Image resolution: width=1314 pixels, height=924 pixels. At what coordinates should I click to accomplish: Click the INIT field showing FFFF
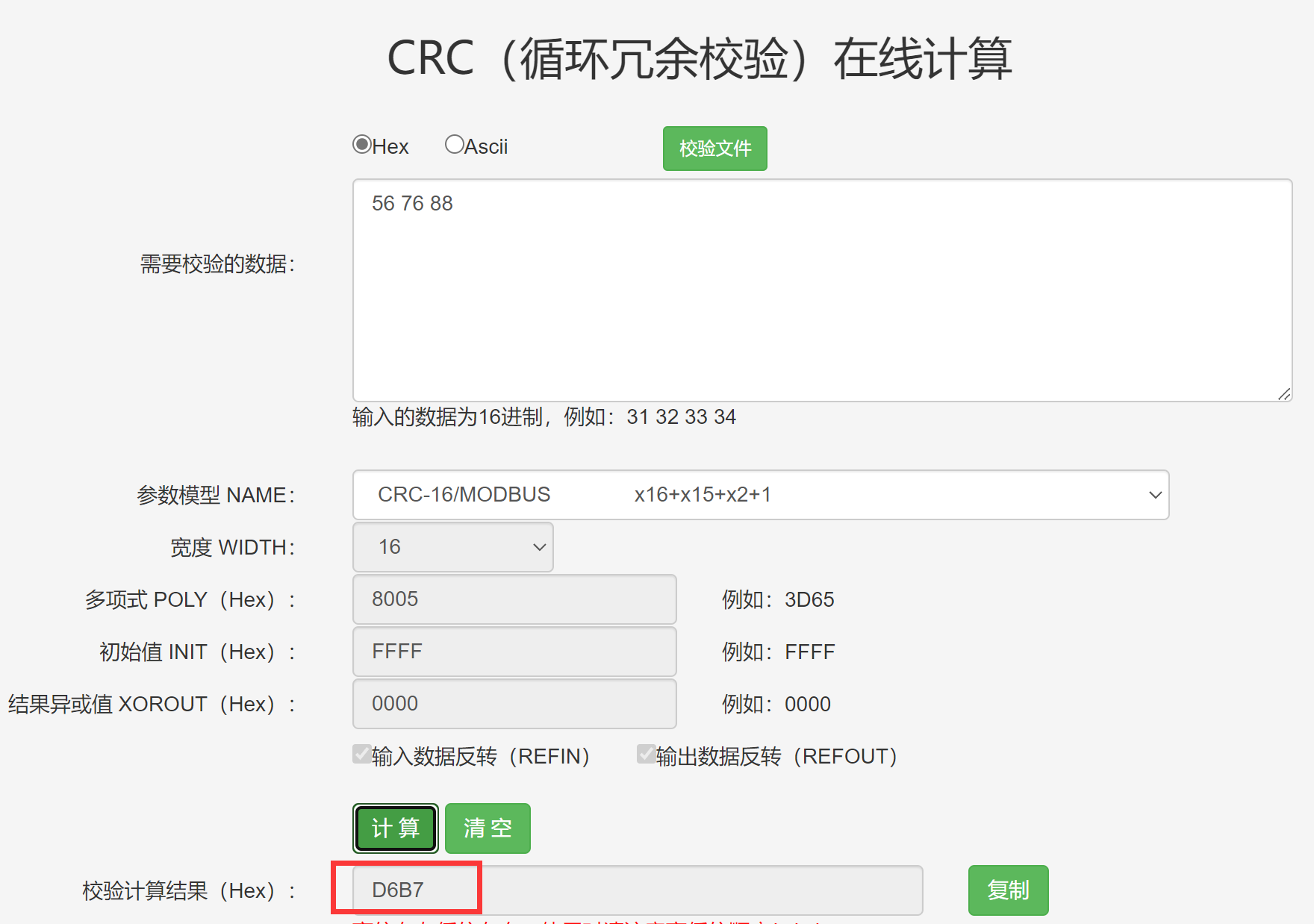coord(514,651)
